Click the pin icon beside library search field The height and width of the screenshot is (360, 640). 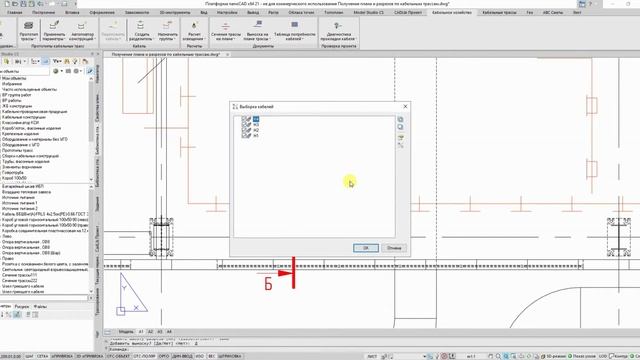pyautogui.click(x=90, y=71)
